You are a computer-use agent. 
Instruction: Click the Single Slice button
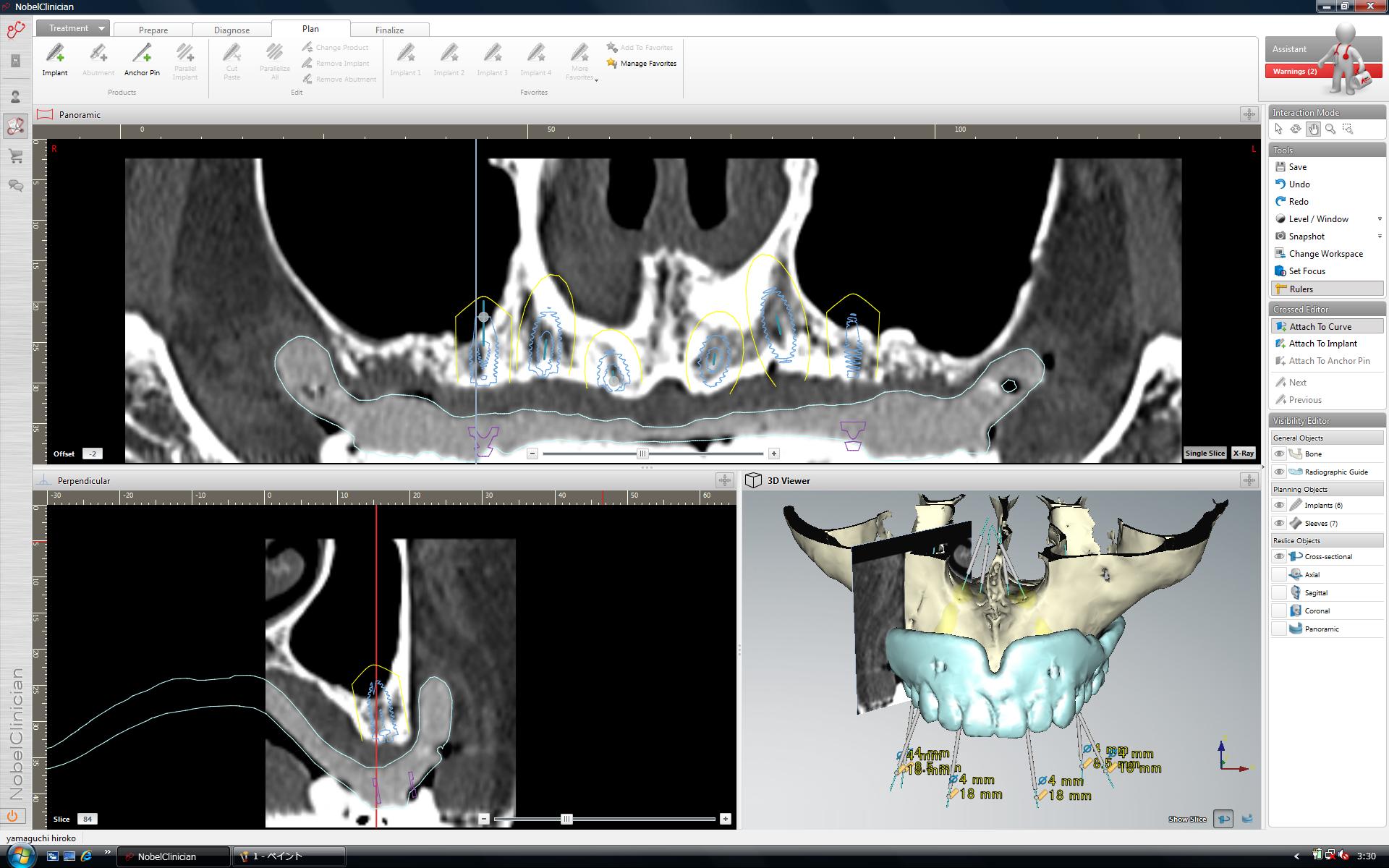coord(1205,453)
